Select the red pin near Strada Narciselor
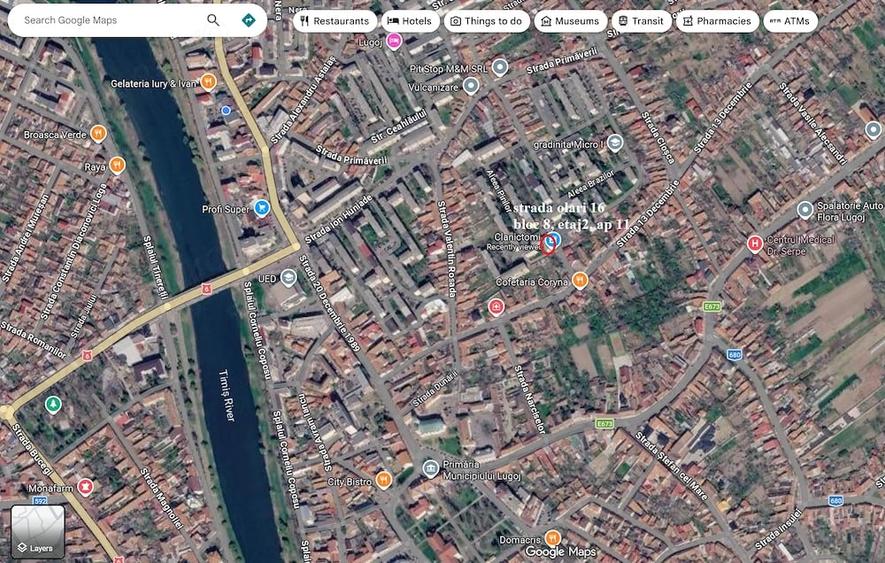This screenshot has width=885, height=563. [496, 307]
